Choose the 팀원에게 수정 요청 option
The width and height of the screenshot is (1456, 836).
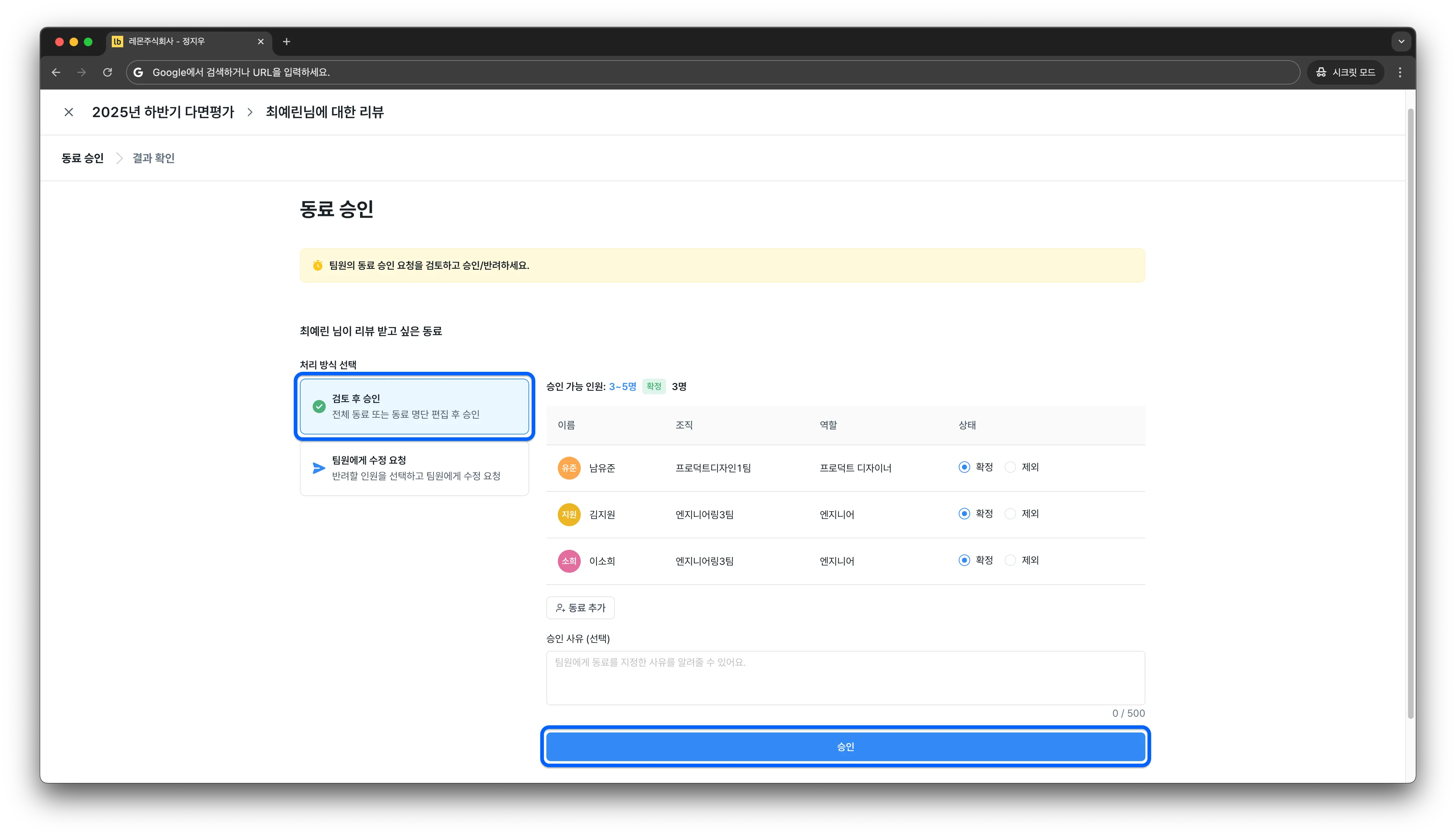(414, 468)
